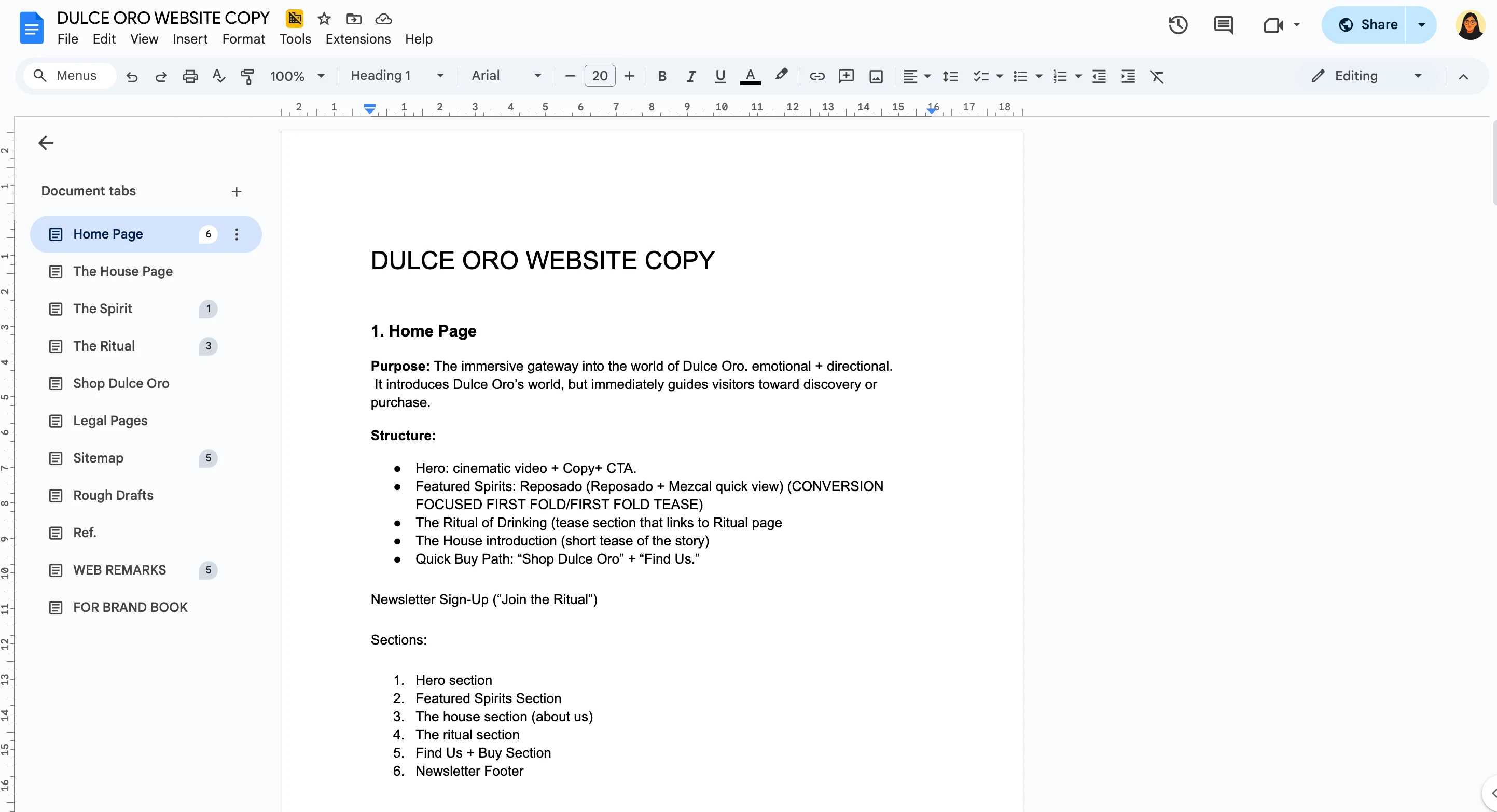Clear formatting using the toolbar icon
Viewport: 1497px width, 812px height.
[x=1156, y=76]
